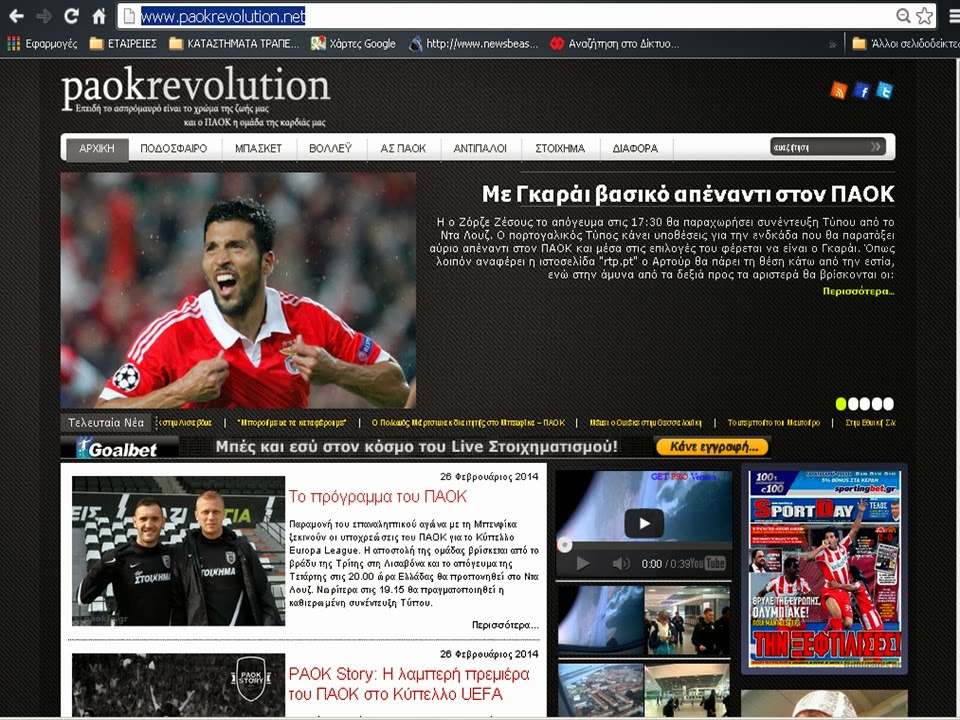960x720 pixels.
Task: Click Περισσότερα under Το πρόγραμμα του ΠΑΟΚ
Action: pyautogui.click(x=505, y=625)
